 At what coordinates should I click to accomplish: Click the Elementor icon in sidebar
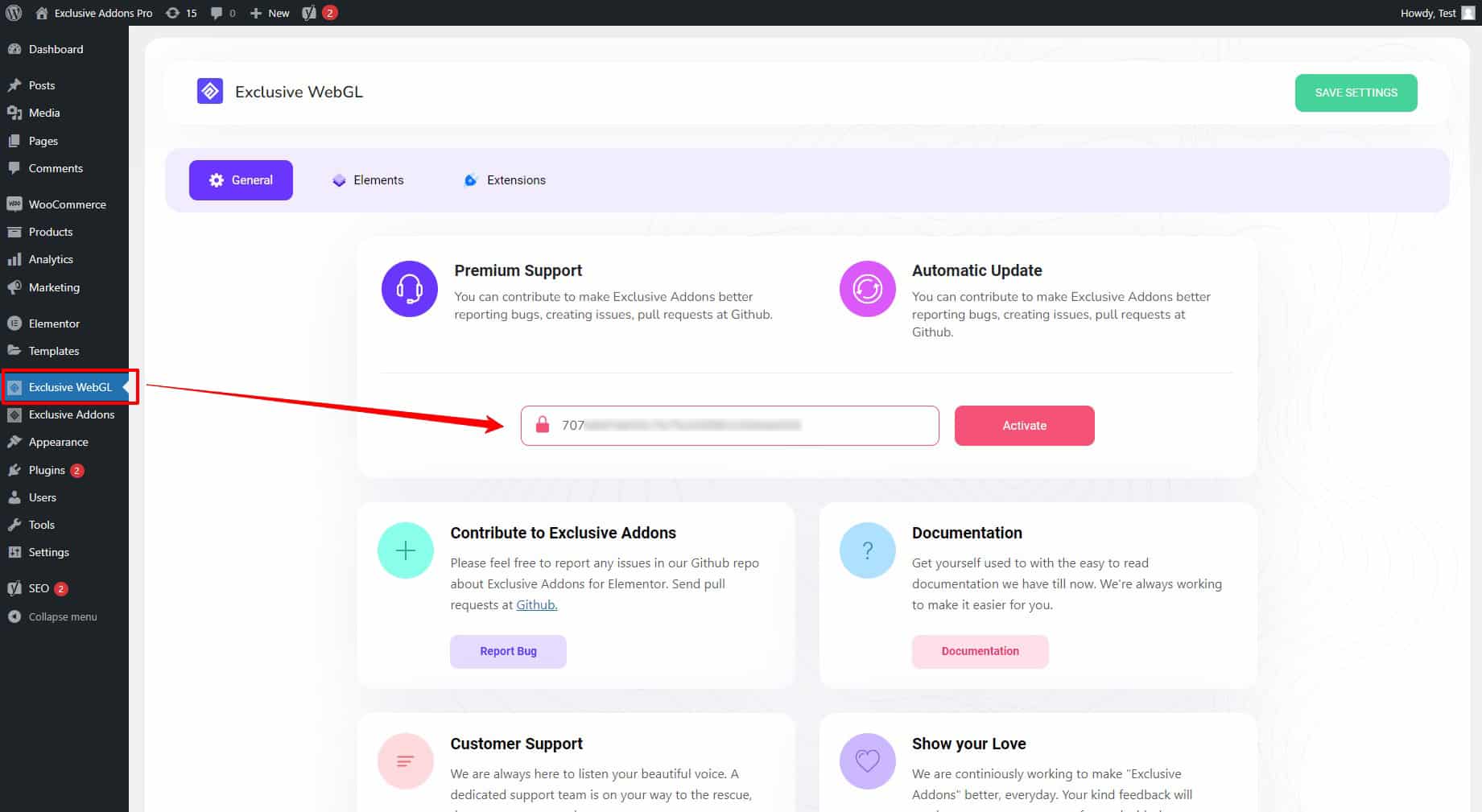tap(14, 324)
